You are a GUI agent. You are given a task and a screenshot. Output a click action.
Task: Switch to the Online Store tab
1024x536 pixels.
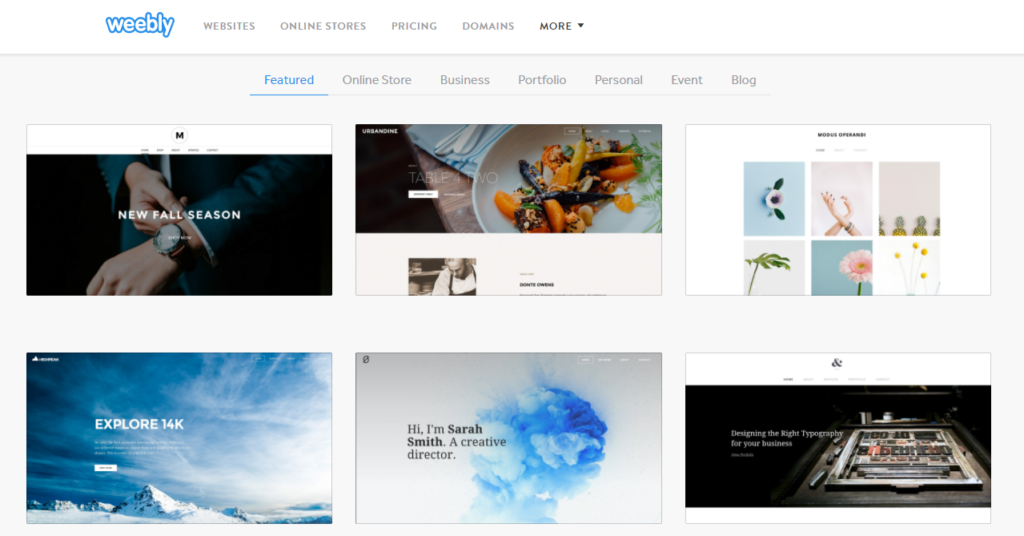(x=377, y=80)
